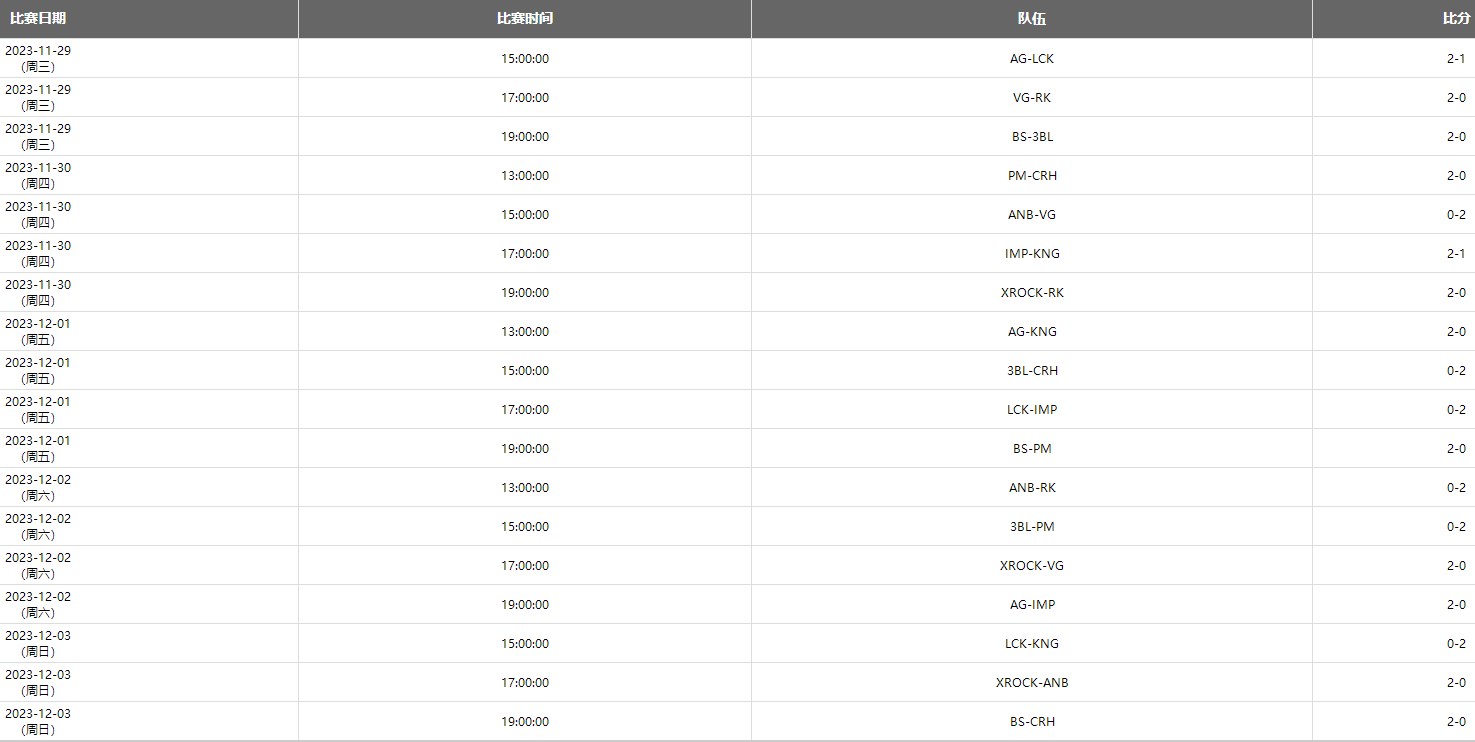Click the 0-2 score in LCK-KNG row
The height and width of the screenshot is (742, 1475).
(1456, 643)
